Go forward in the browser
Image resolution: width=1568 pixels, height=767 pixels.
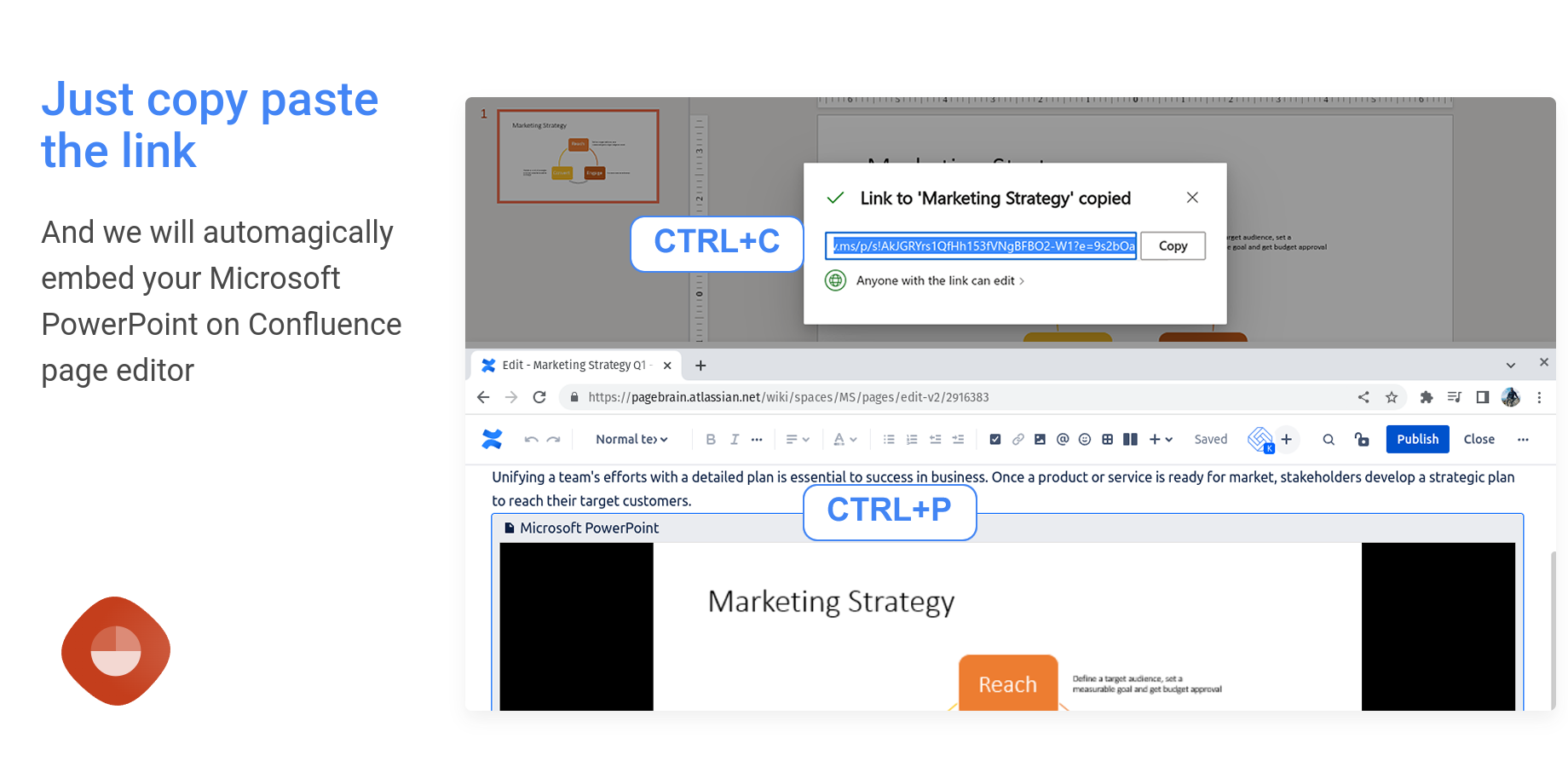511,397
